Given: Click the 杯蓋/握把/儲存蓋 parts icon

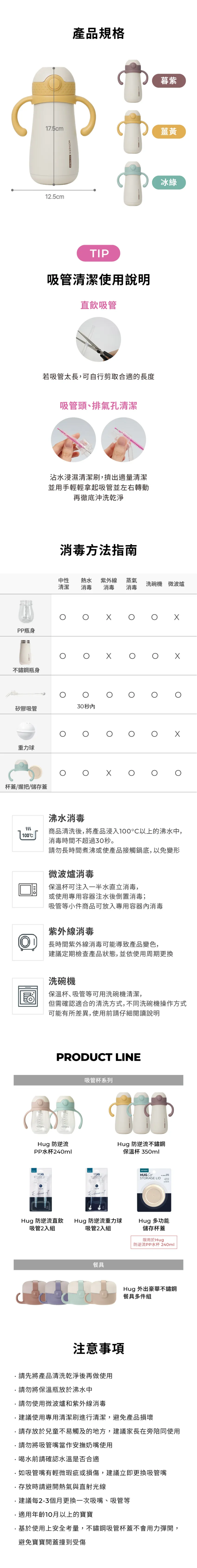Looking at the screenshot, I should [26, 770].
